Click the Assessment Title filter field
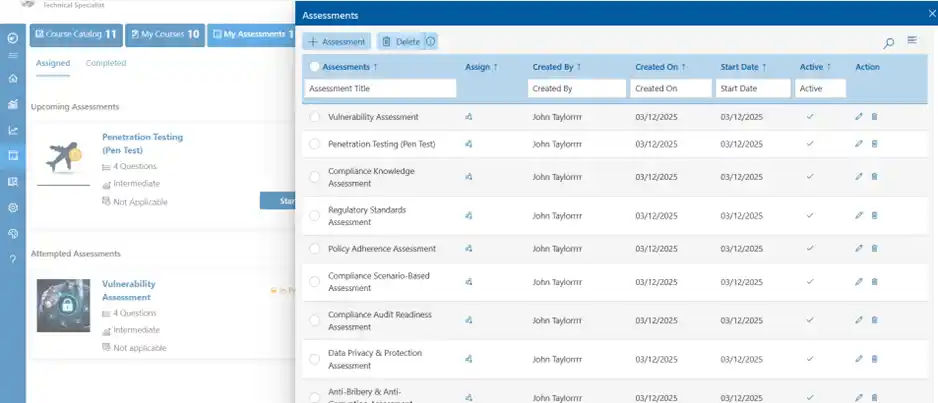Image resolution: width=938 pixels, height=403 pixels. (380, 89)
